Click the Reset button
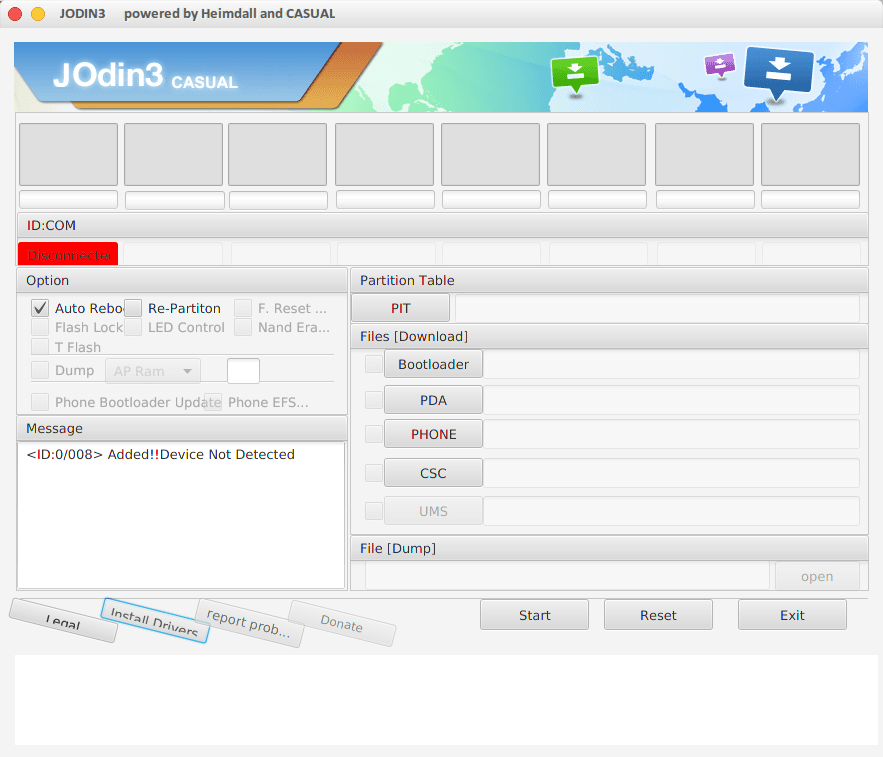 (x=658, y=615)
